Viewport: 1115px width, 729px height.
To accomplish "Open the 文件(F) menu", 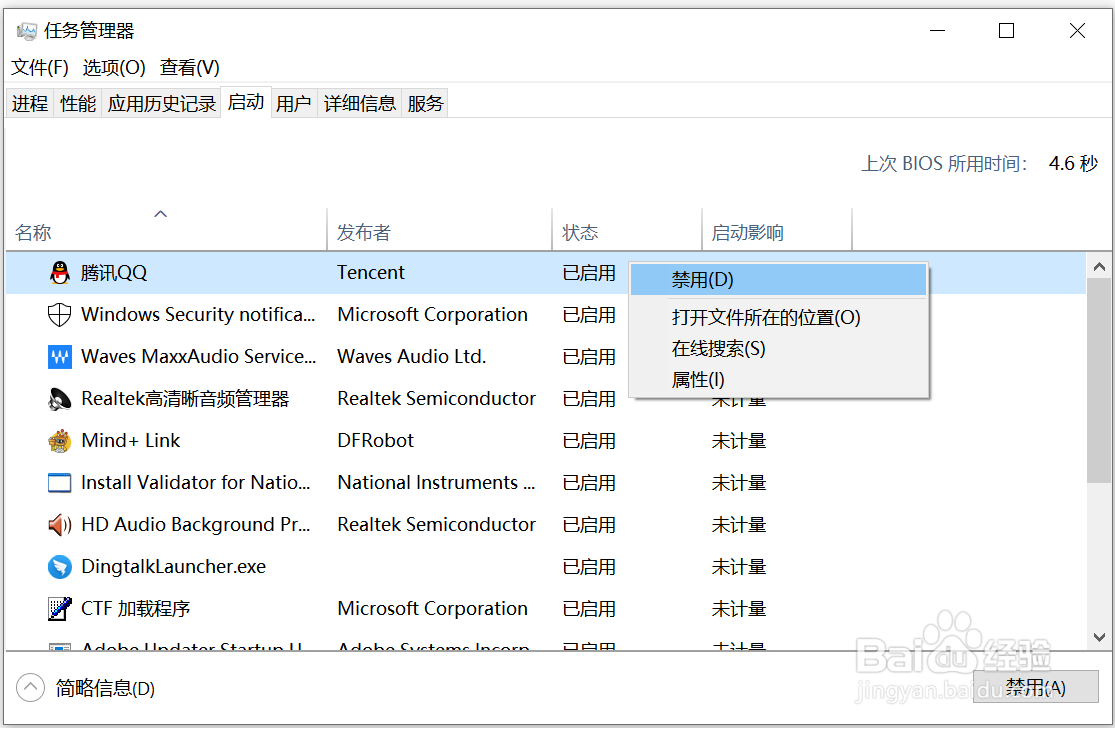I will point(40,68).
